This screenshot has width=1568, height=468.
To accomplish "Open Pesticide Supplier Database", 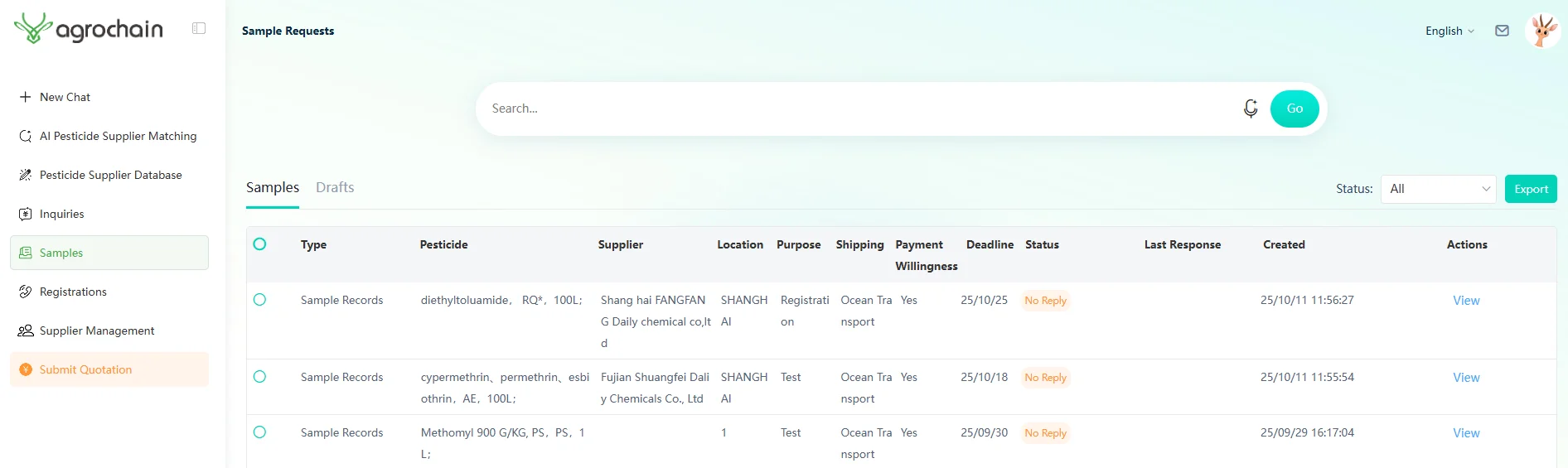I will [109, 175].
